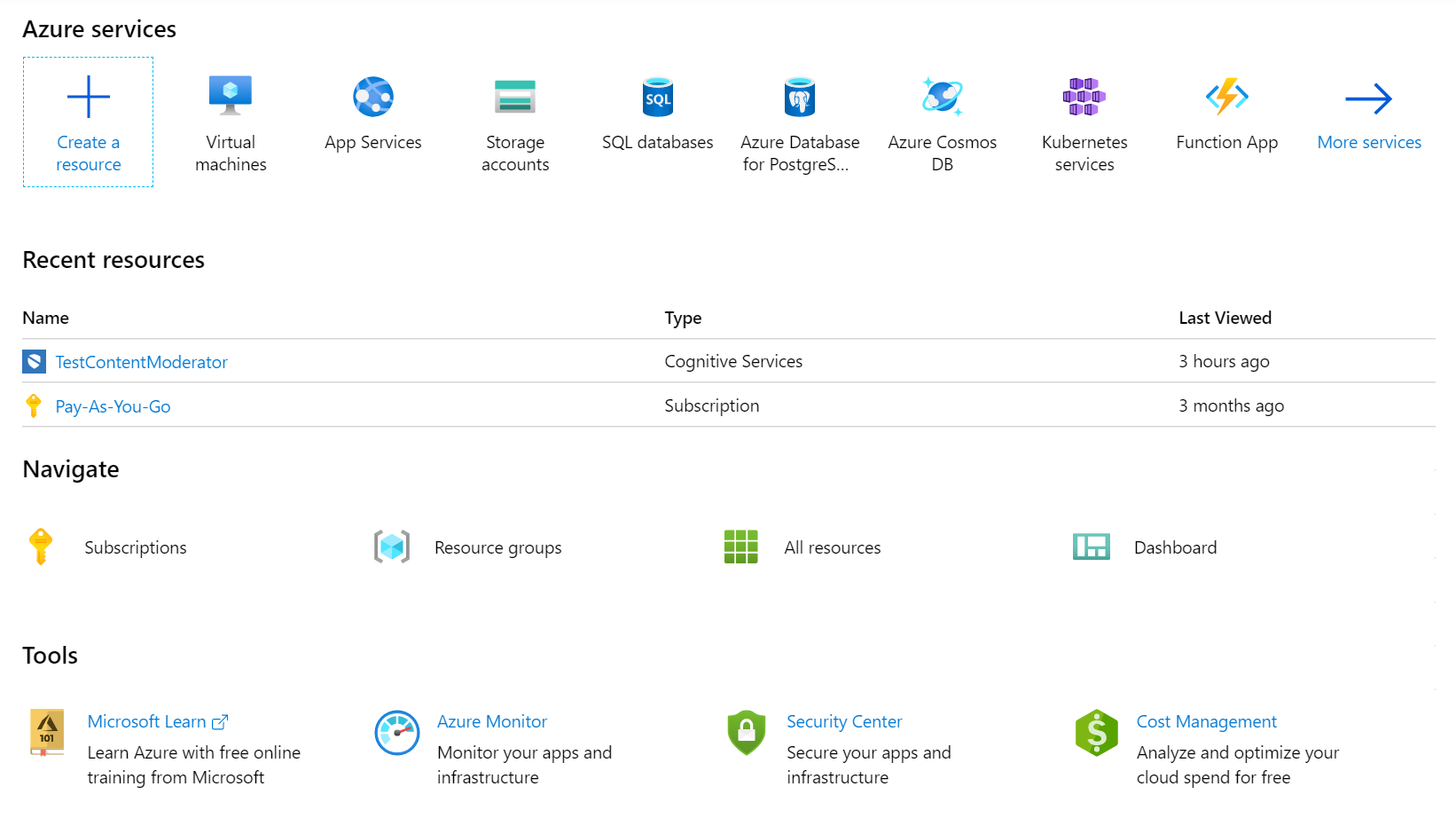Image resolution: width=1456 pixels, height=818 pixels.
Task: Click the Dashboard icon in Navigate
Action: pyautogui.click(x=1092, y=547)
